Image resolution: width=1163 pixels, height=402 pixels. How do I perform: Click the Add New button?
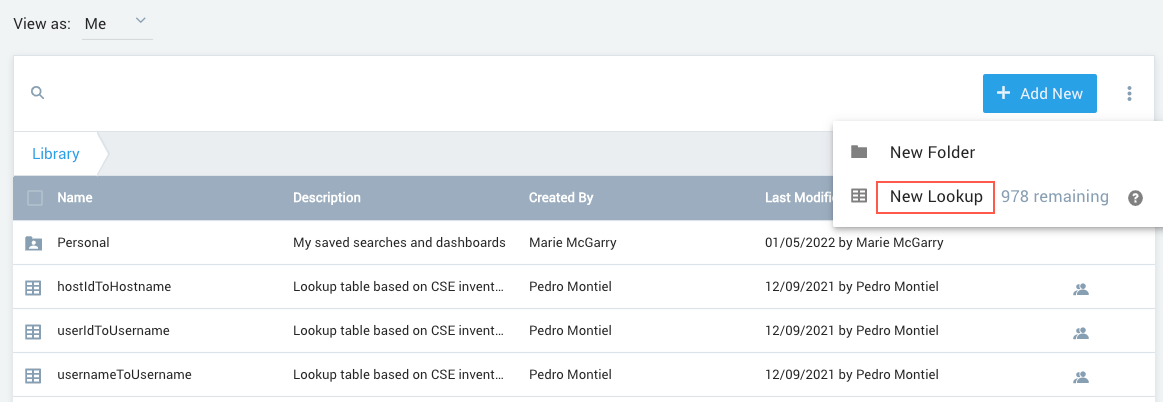pos(1039,94)
